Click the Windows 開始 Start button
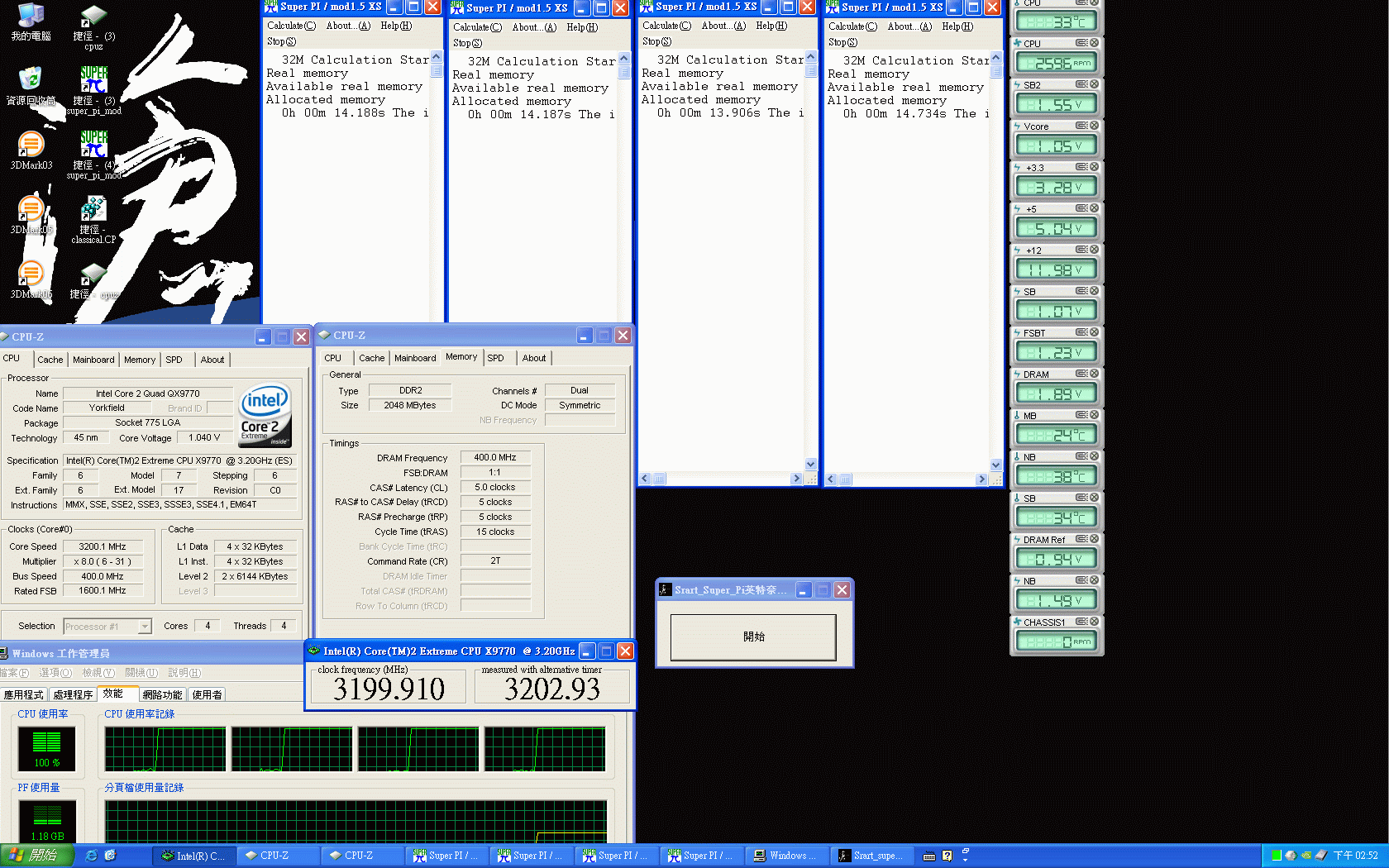This screenshot has width=1389, height=868. 36,856
